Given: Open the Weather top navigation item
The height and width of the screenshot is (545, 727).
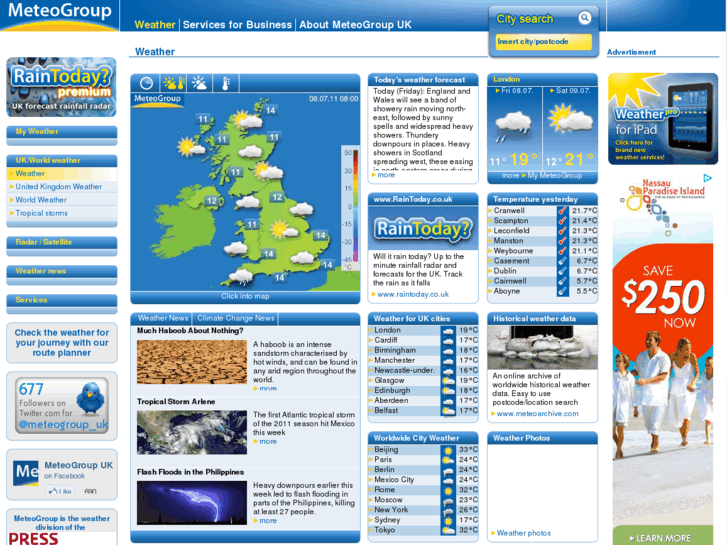Looking at the screenshot, I should 155,25.
